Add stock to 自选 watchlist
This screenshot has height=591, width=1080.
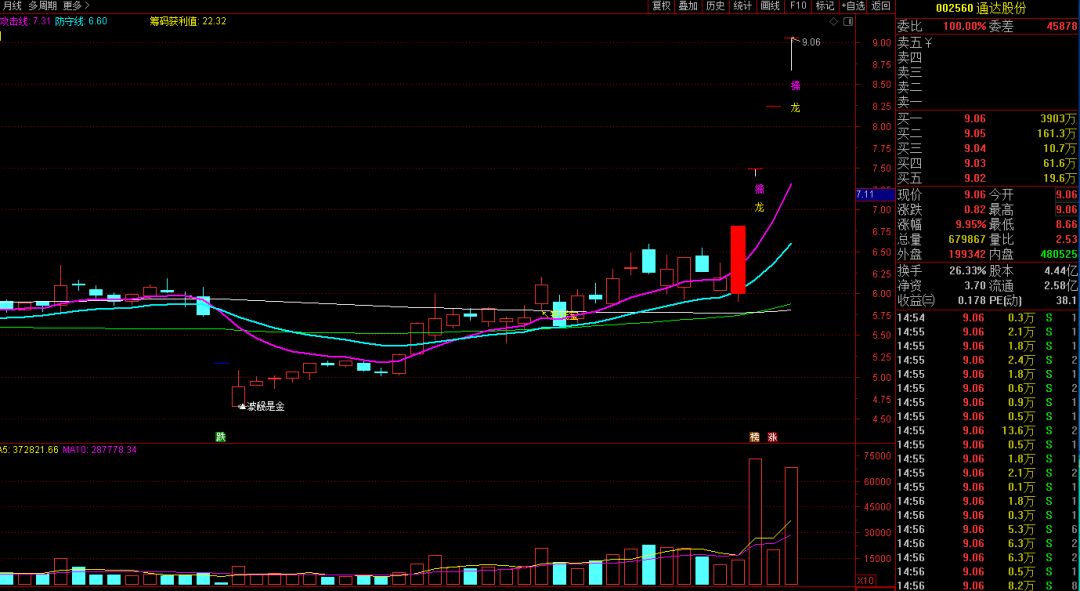tap(853, 6)
